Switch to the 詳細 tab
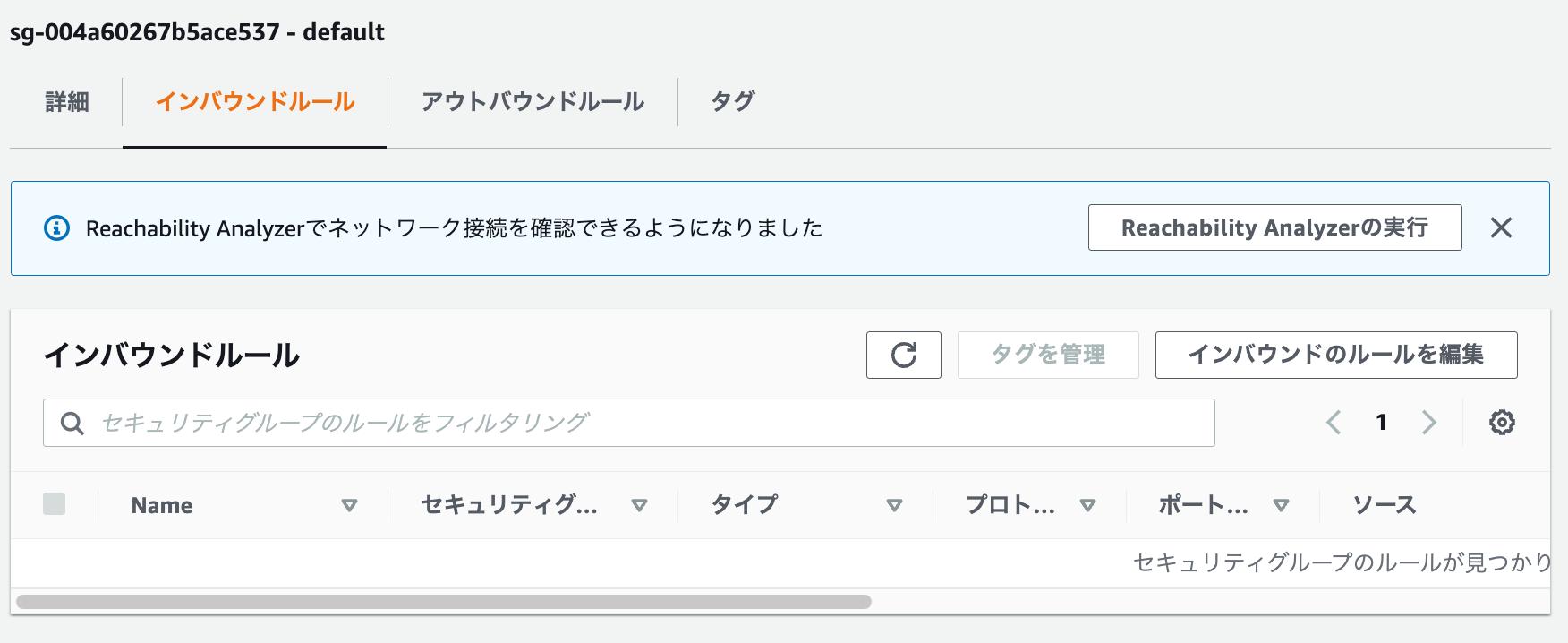Screen dimensions: 1568x643 point(65,102)
